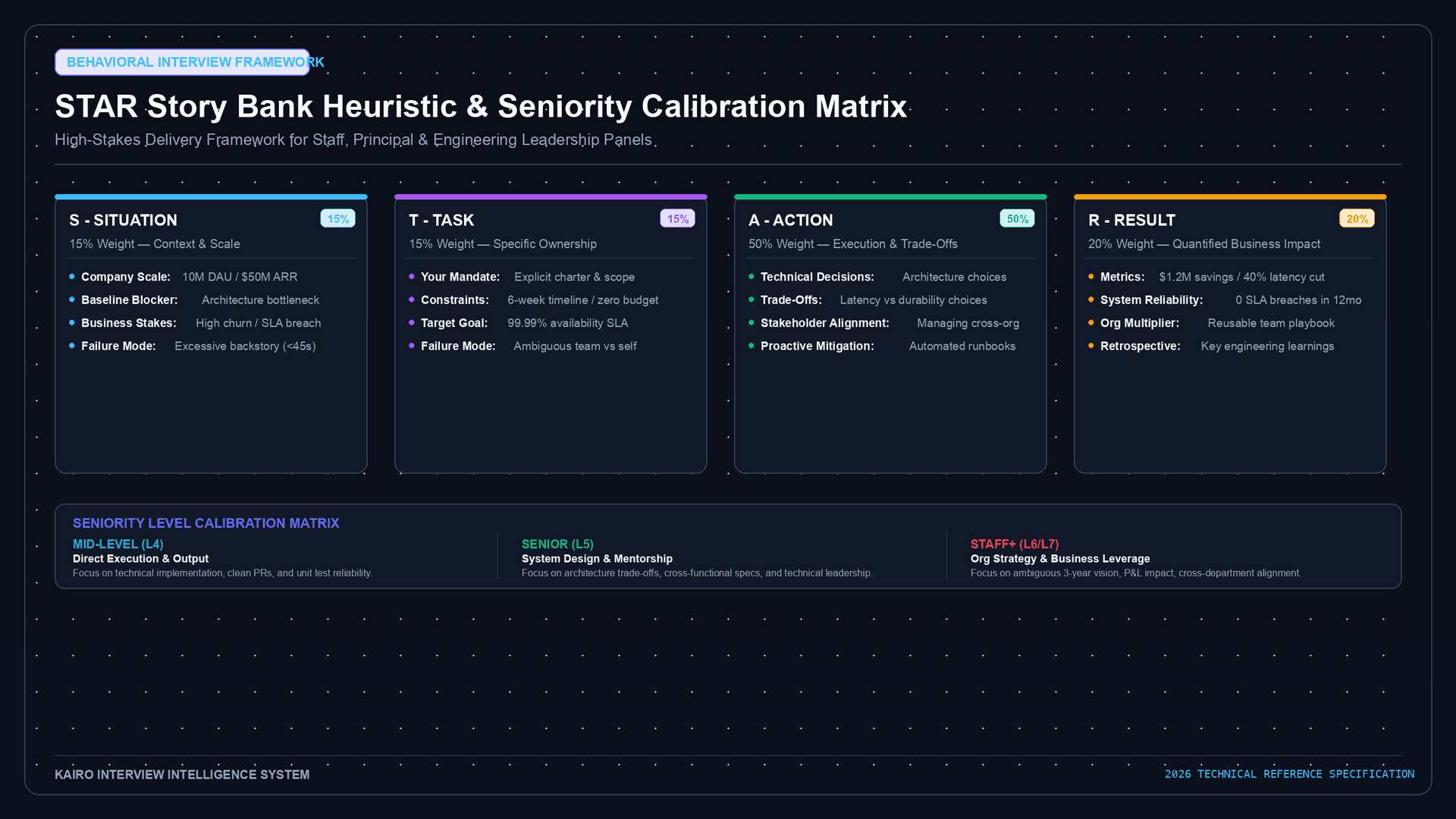Select the Retrospective label
This screenshot has width=1456, height=819.
point(1141,346)
